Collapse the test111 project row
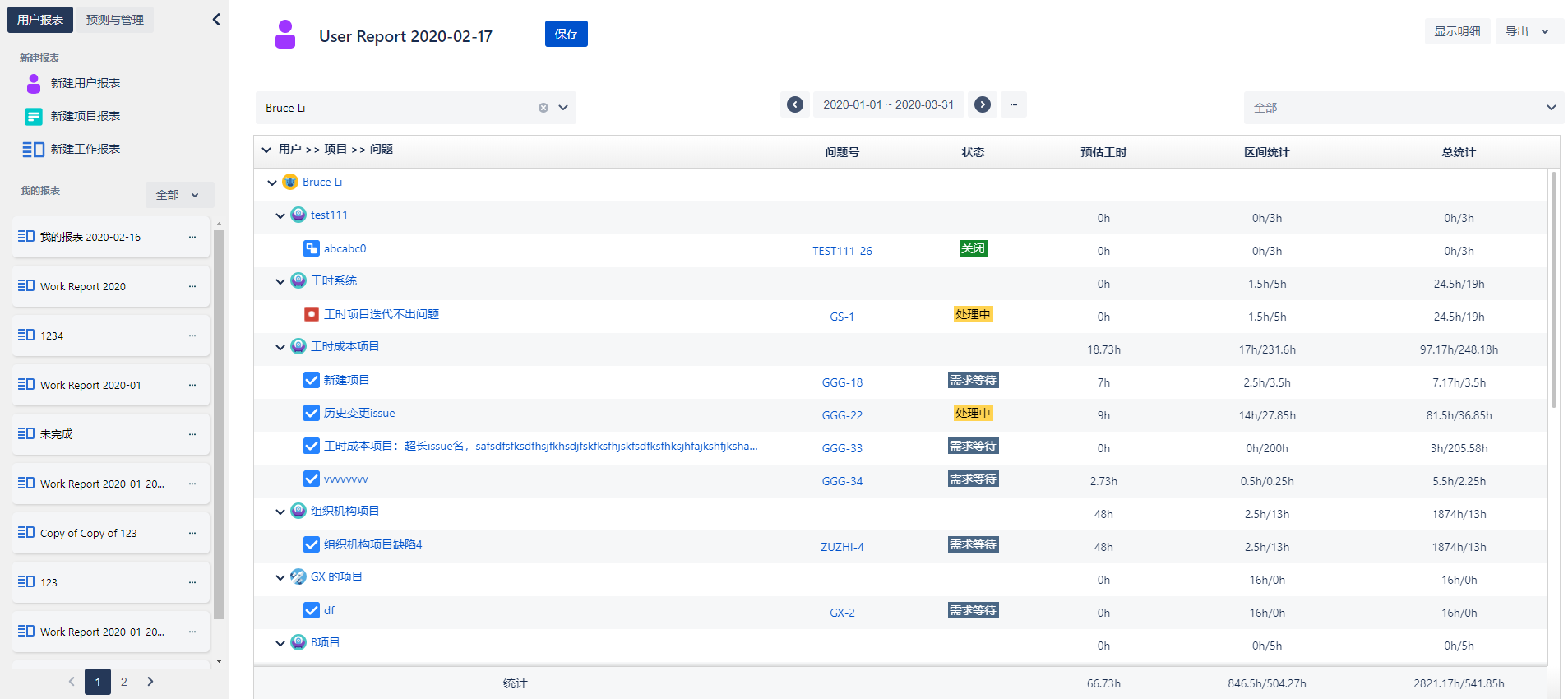The width and height of the screenshot is (1568, 699). (280, 215)
